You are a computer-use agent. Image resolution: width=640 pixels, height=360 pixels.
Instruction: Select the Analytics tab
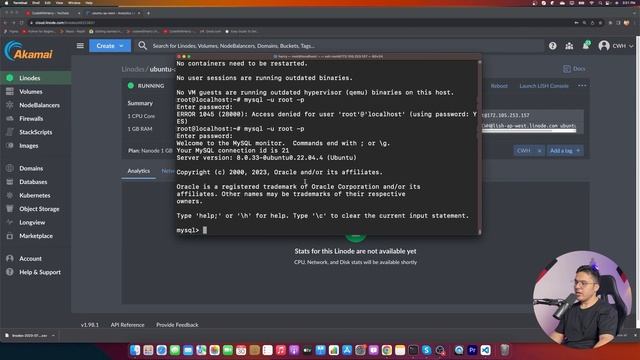click(x=138, y=171)
